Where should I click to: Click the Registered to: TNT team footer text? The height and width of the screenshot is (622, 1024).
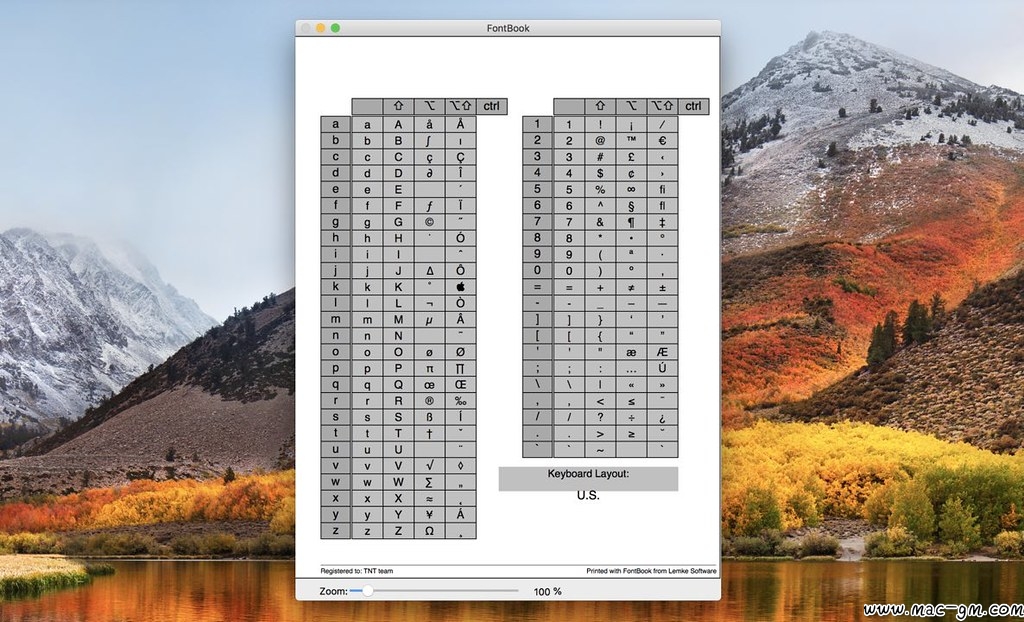click(357, 571)
